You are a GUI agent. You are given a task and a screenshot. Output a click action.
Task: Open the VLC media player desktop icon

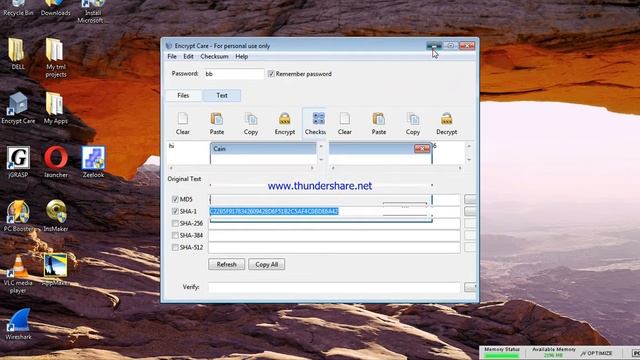[x=18, y=273]
